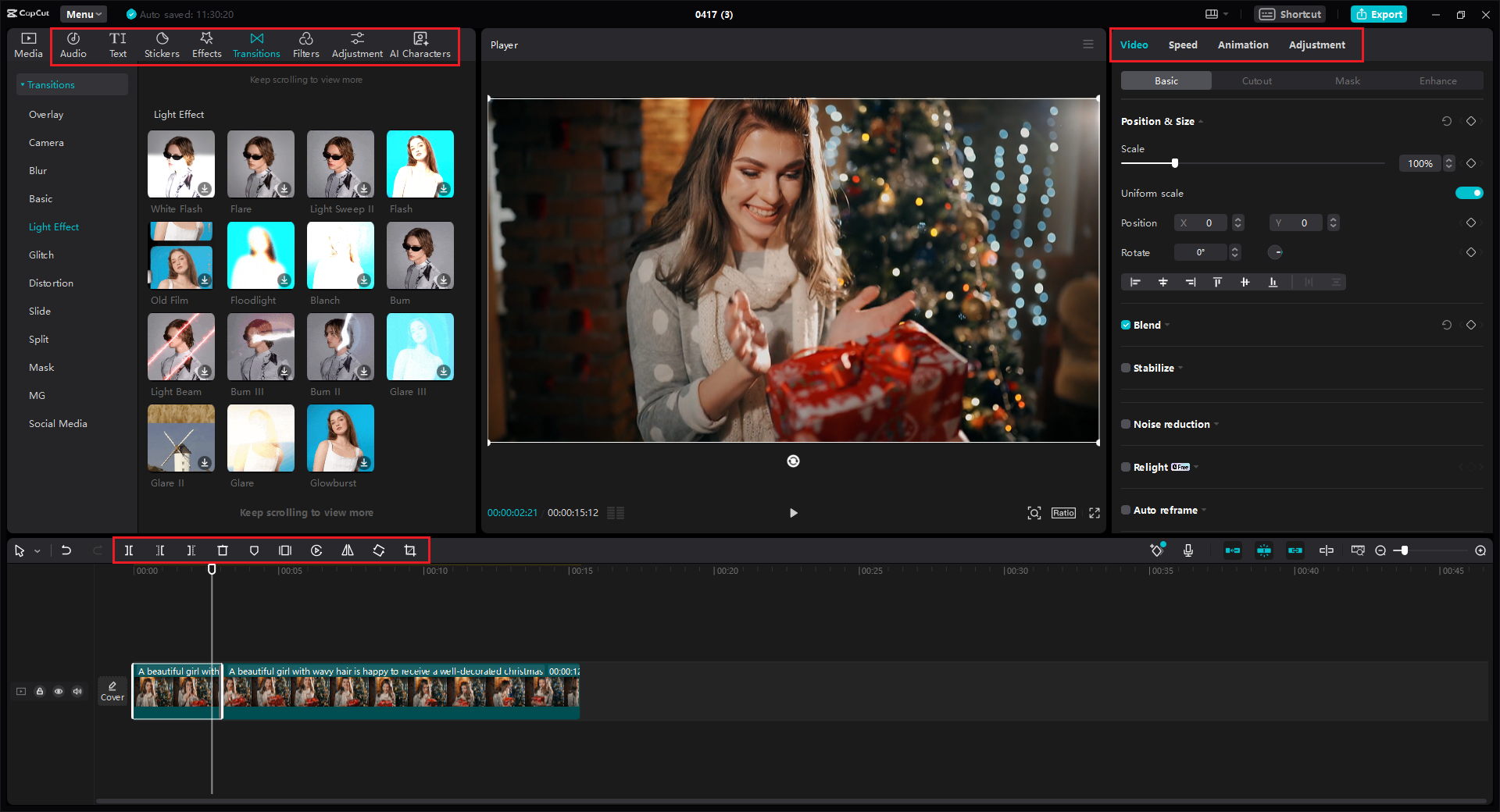Flip the clip with the Mirror icon
The width and height of the screenshot is (1500, 812).
point(348,550)
